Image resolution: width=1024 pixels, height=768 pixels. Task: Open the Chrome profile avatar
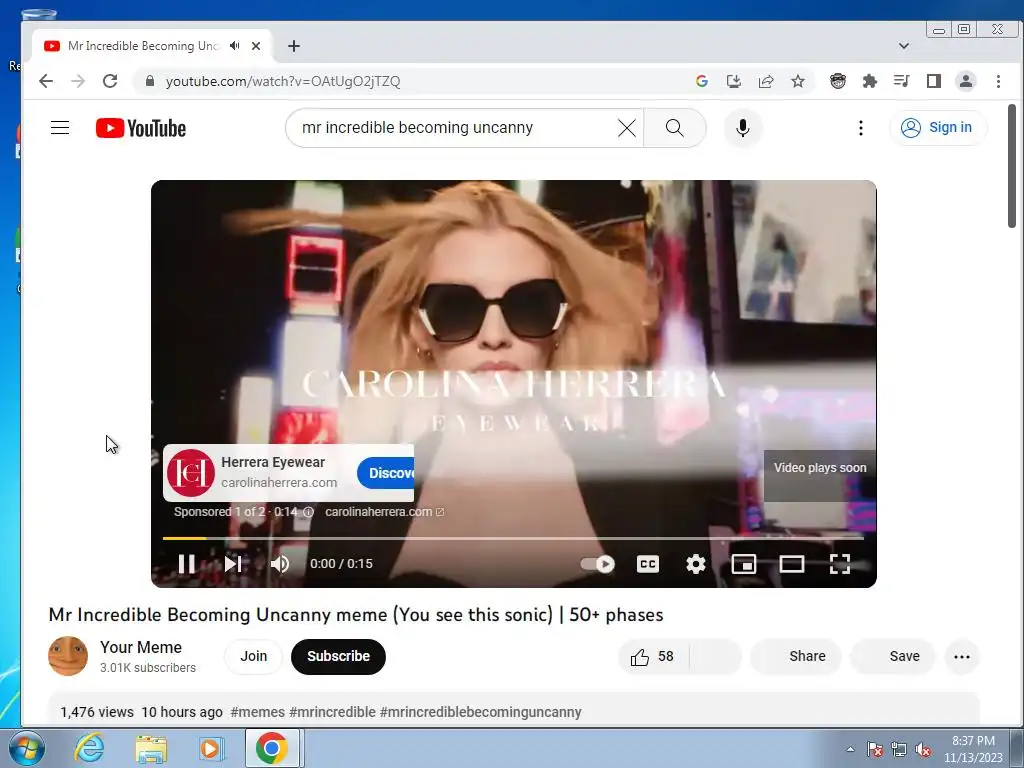click(966, 81)
